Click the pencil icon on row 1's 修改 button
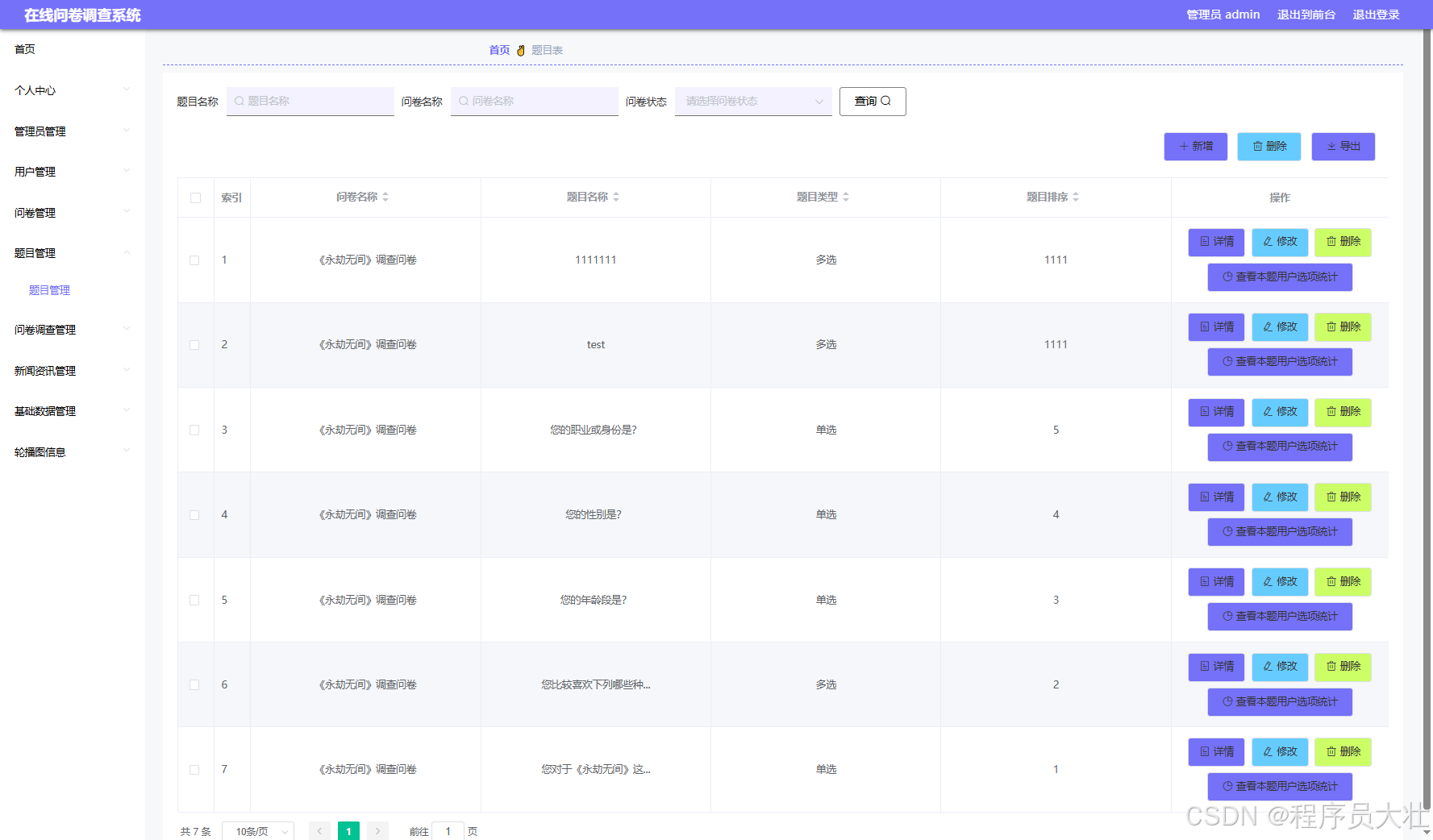 pos(1266,242)
